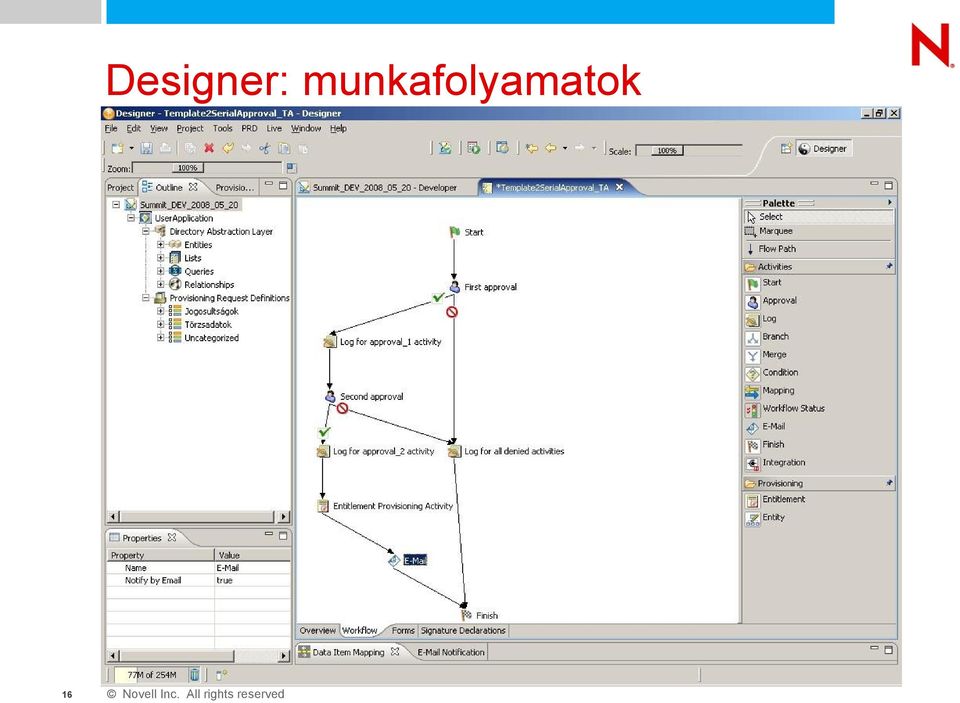The image size is (960, 703).
Task: Click the Log for approval_1 activity node
Action: pos(383,342)
